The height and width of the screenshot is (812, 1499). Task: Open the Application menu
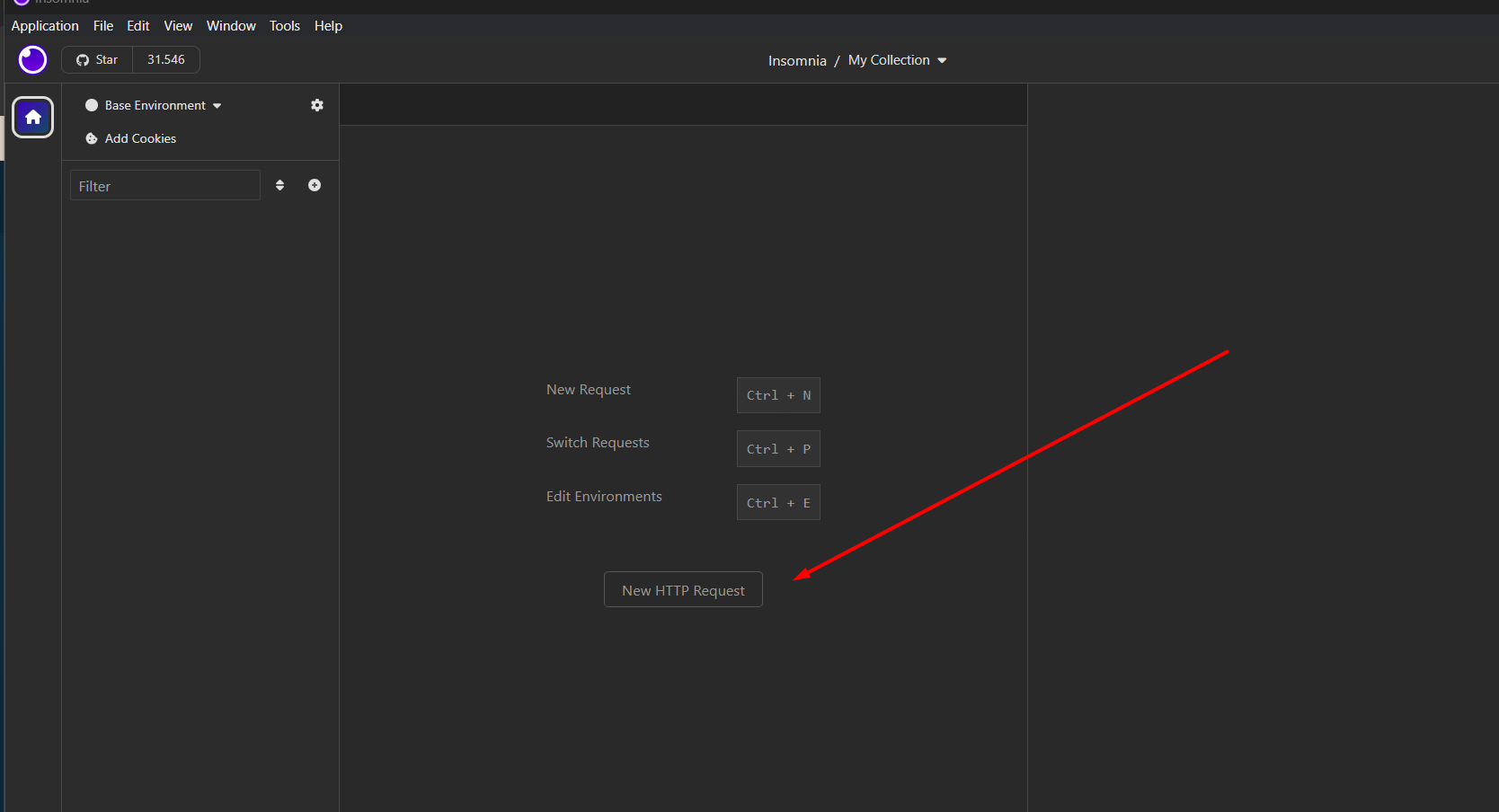point(45,26)
